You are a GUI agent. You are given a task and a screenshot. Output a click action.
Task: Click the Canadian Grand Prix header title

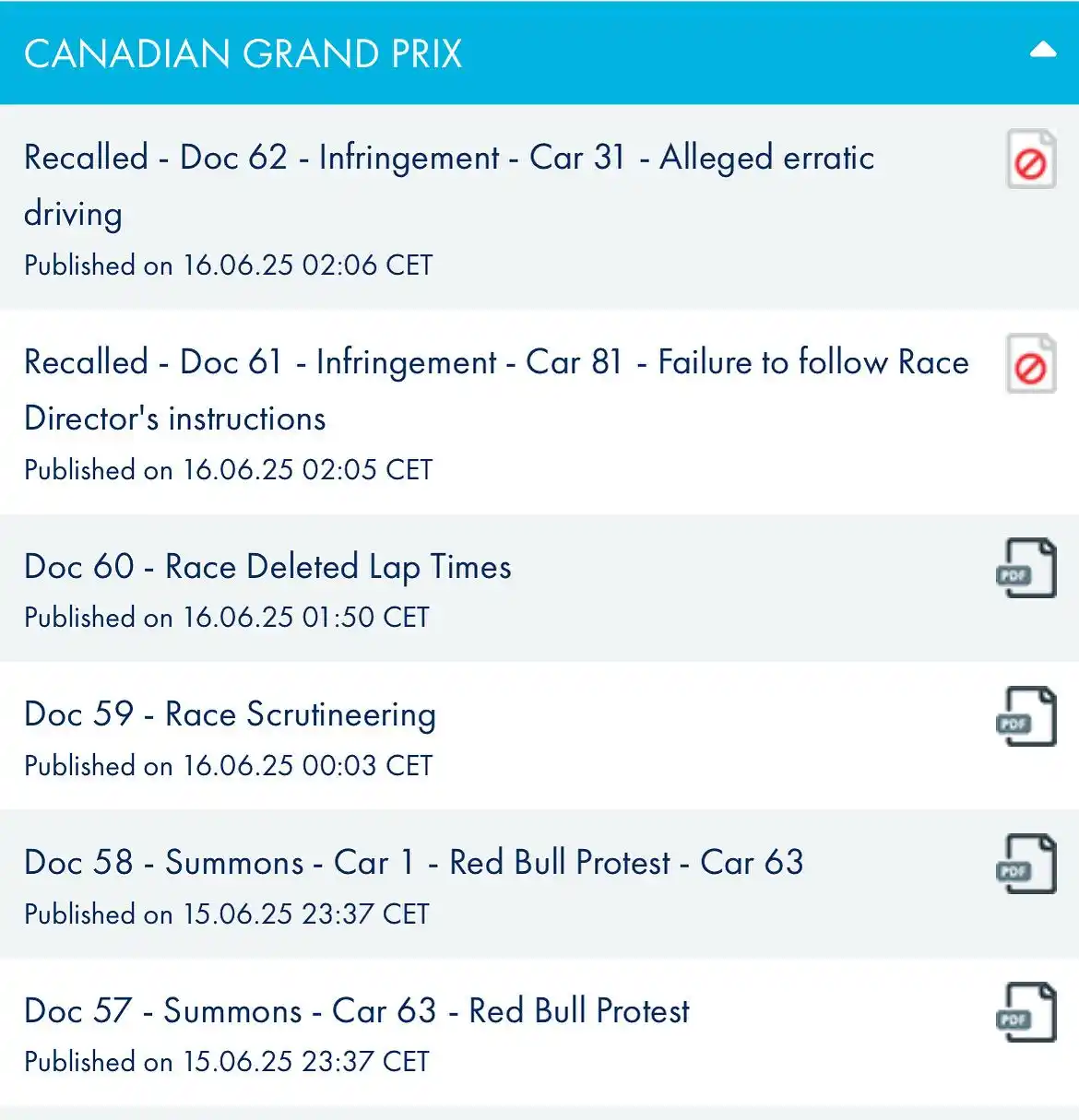pyautogui.click(x=243, y=53)
